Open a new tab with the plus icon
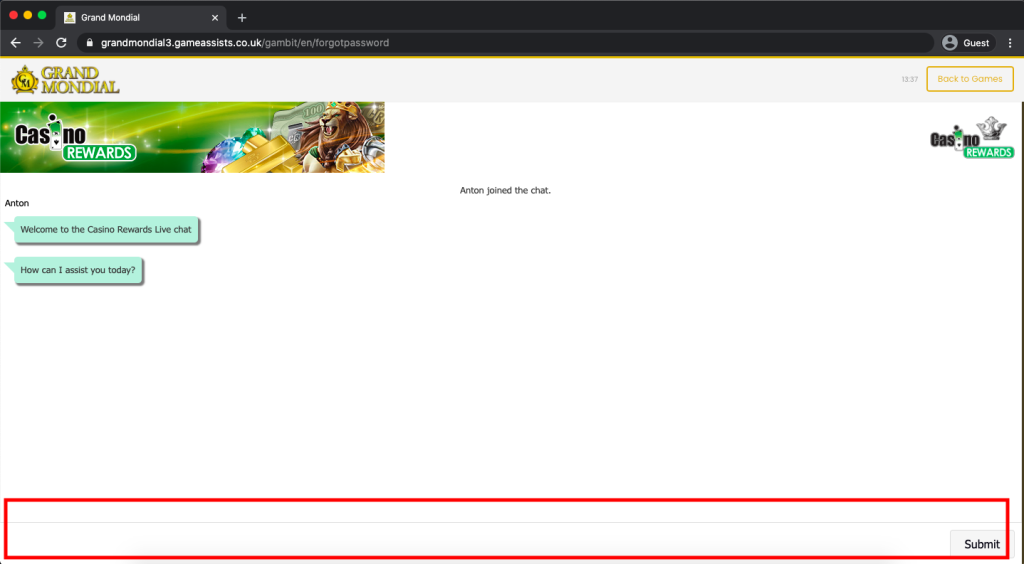This screenshot has width=1024, height=564. click(x=242, y=18)
